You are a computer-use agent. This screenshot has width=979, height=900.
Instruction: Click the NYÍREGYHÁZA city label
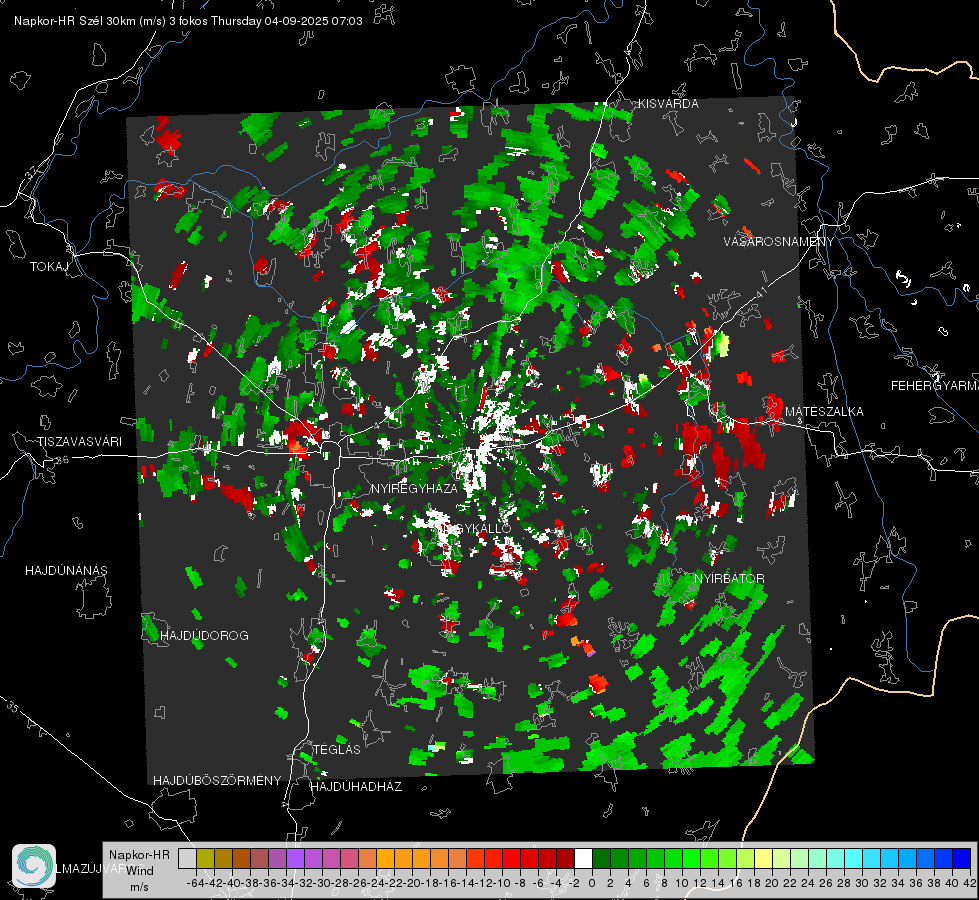coord(414,488)
